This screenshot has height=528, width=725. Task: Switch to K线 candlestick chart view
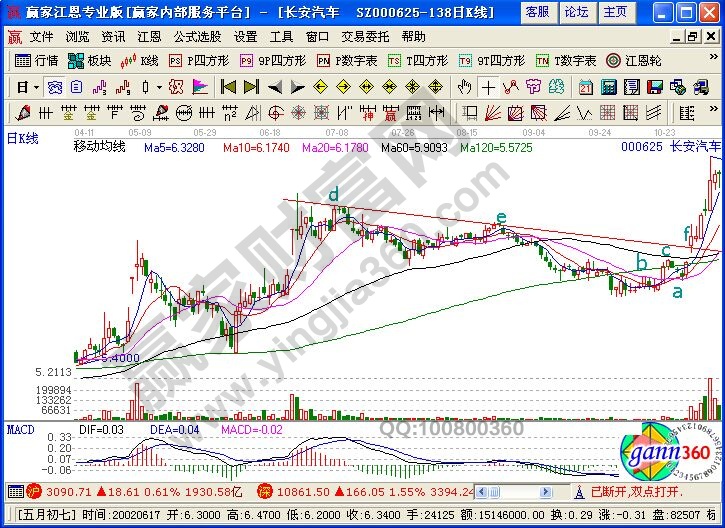pyautogui.click(x=141, y=60)
